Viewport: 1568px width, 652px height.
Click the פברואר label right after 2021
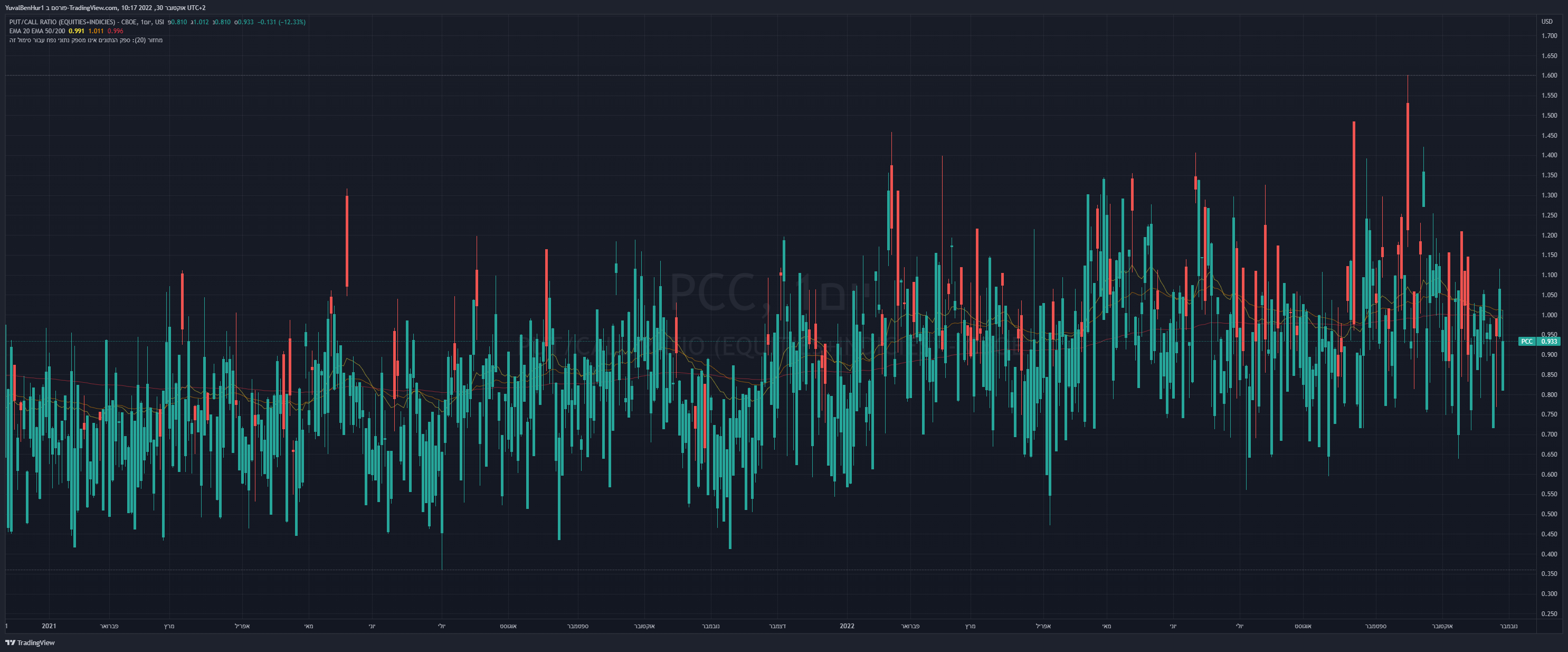click(109, 626)
